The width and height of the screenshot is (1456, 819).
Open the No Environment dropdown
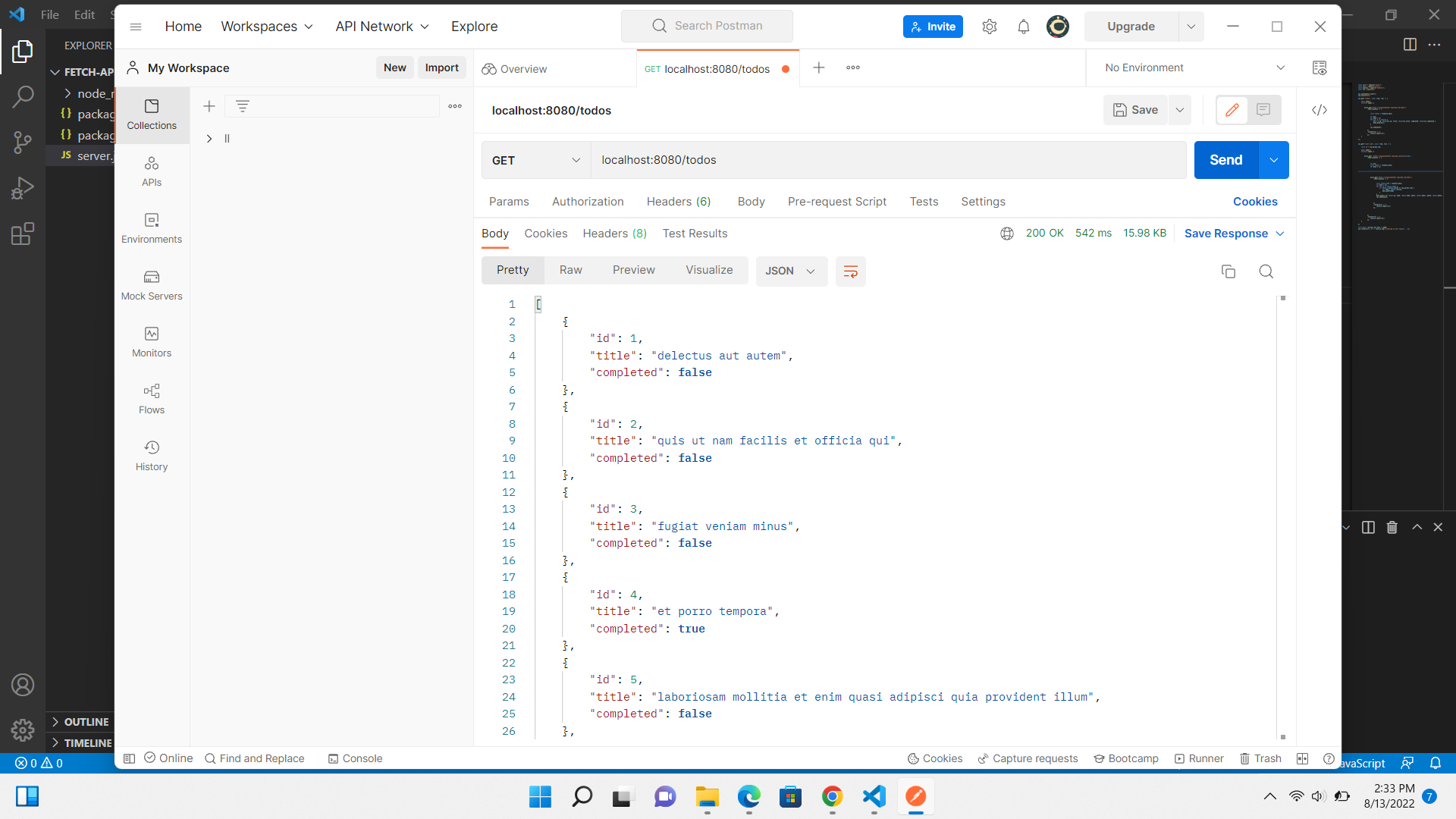1194,68
